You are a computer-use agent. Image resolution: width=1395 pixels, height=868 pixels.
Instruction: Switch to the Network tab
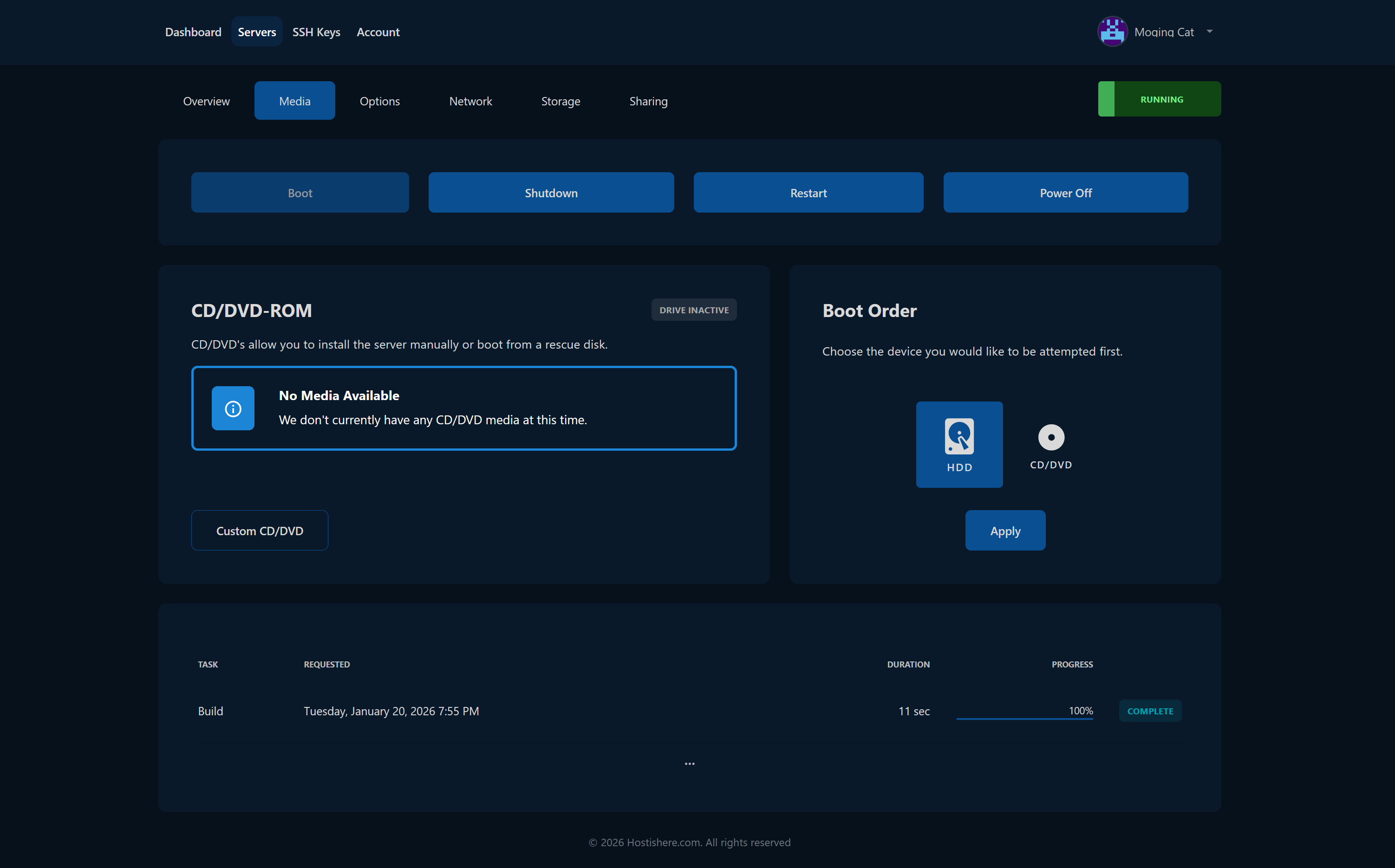click(x=470, y=100)
